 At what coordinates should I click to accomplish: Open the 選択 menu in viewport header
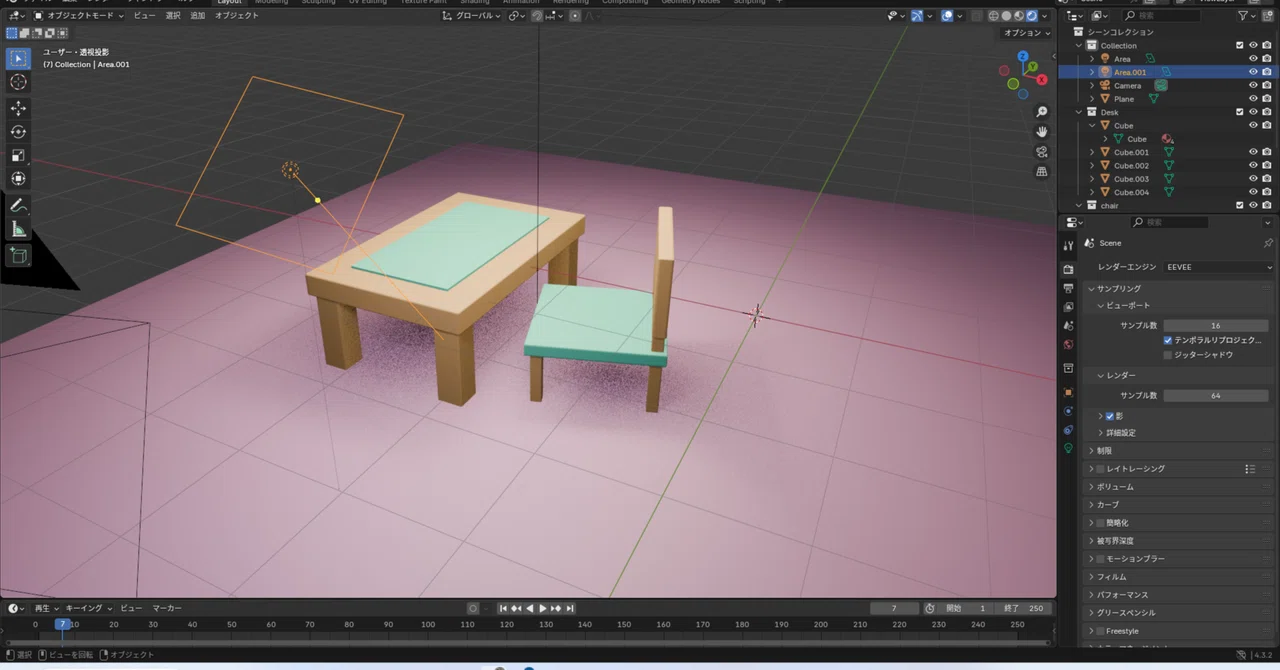point(173,15)
